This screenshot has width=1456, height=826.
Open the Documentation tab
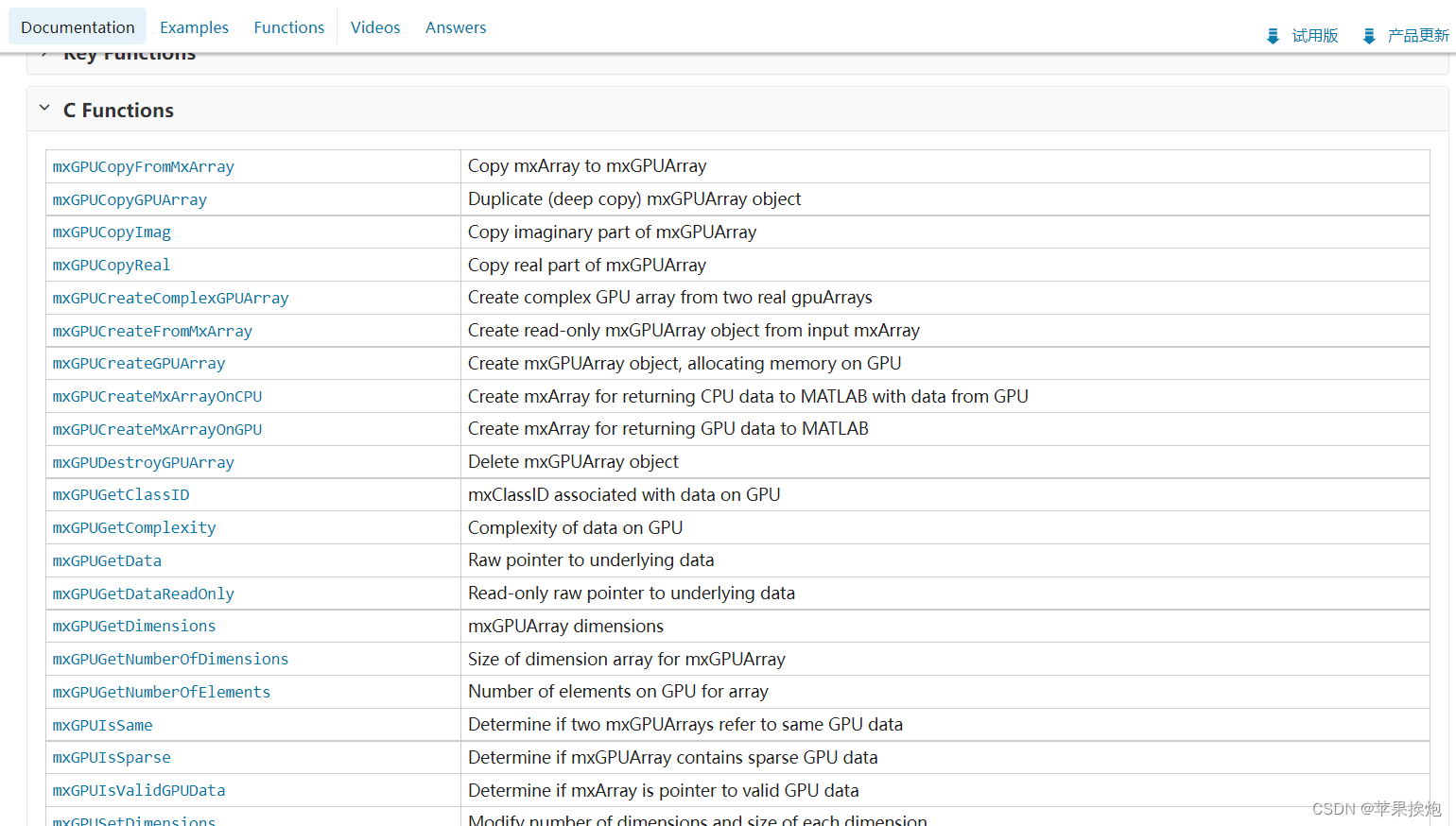click(78, 27)
